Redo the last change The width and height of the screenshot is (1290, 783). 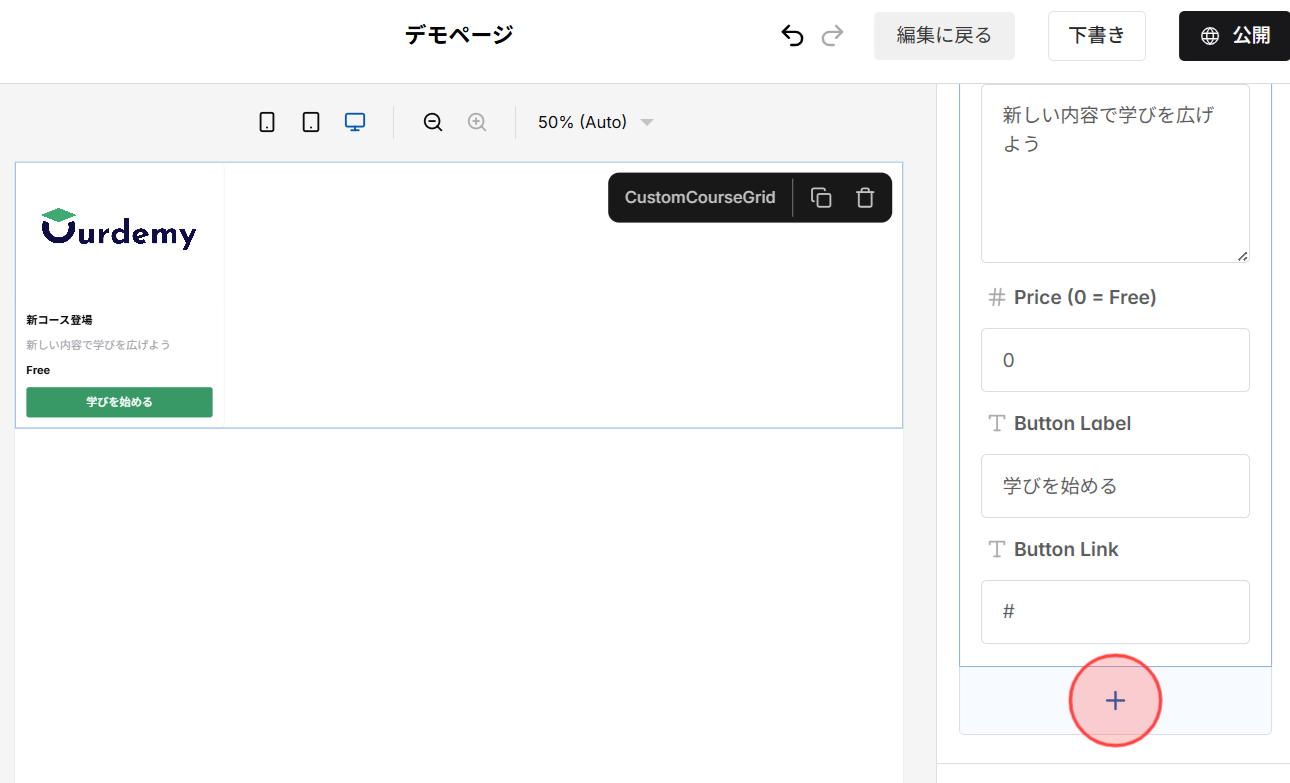[x=833, y=35]
